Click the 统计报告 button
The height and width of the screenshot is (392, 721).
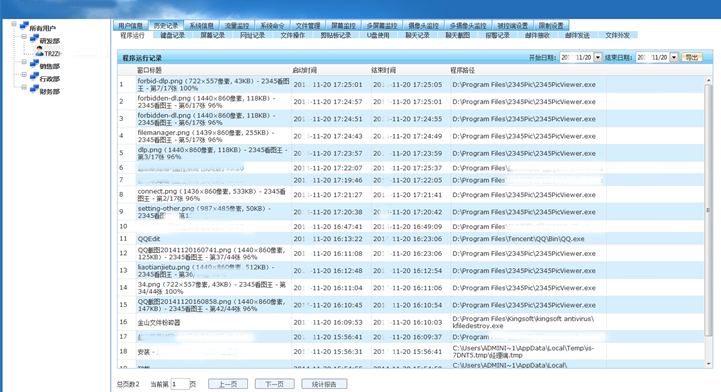[x=324, y=384]
